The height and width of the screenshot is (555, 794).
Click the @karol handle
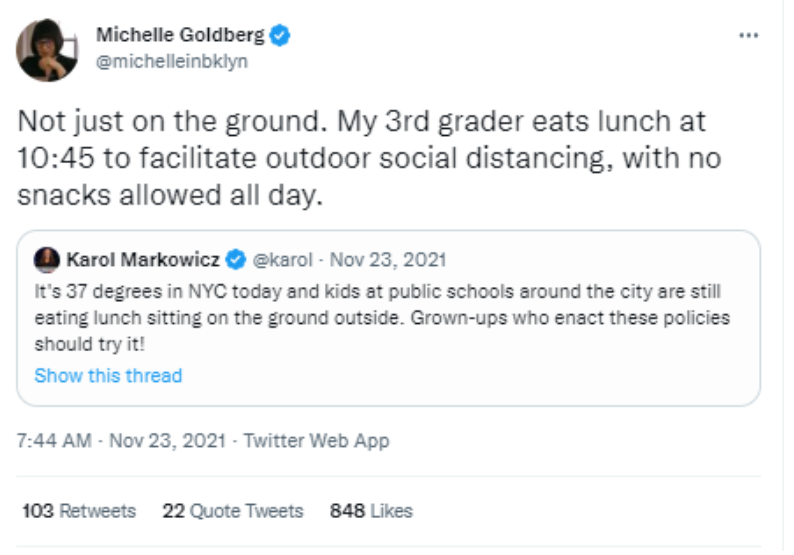[282, 261]
